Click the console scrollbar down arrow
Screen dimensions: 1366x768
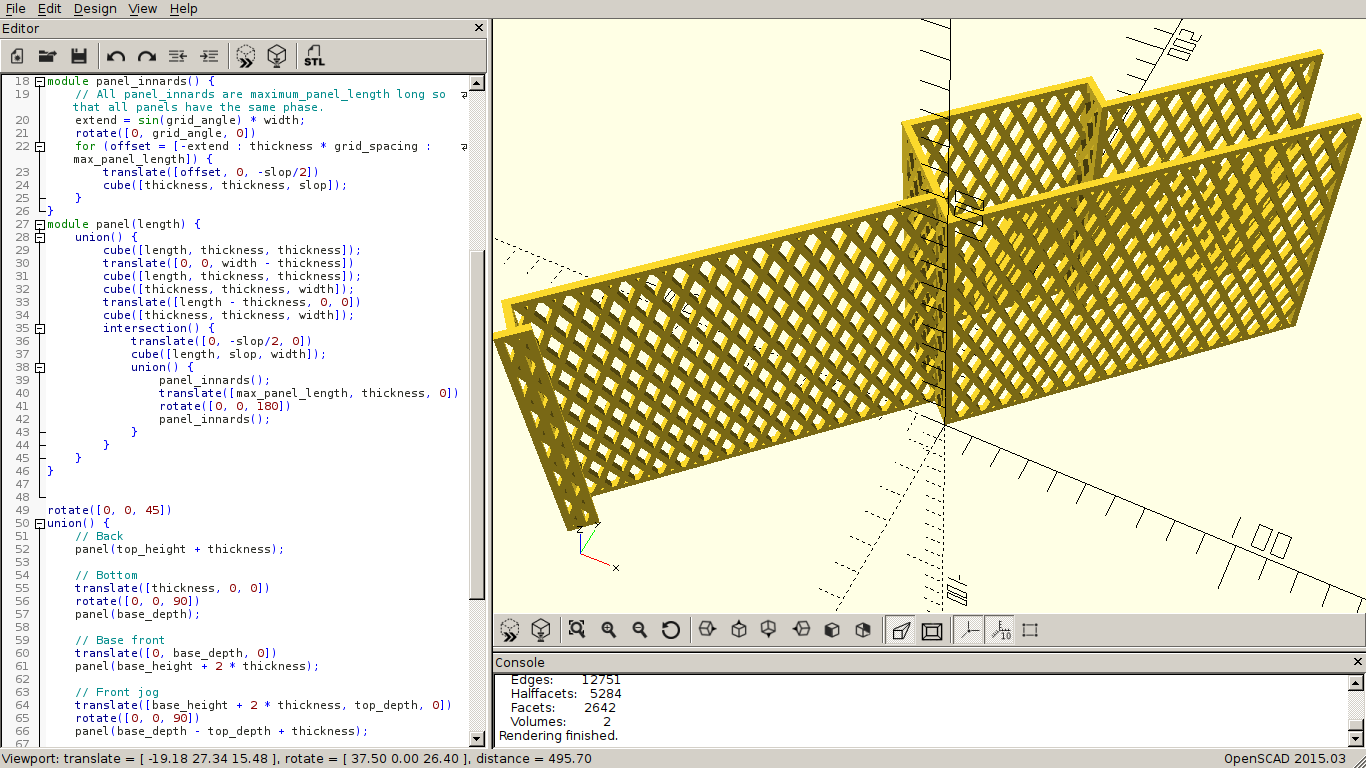pos(1356,739)
